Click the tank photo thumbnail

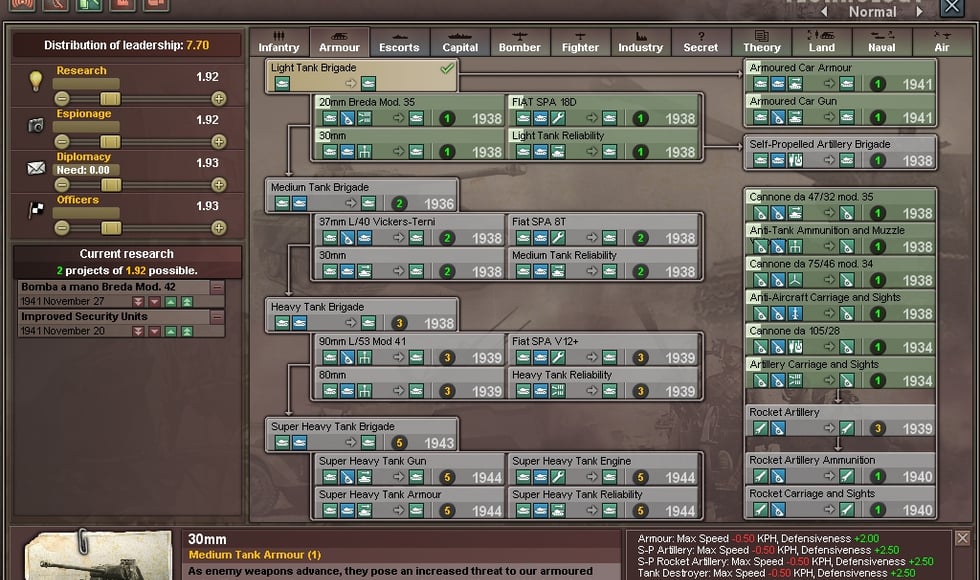point(98,556)
